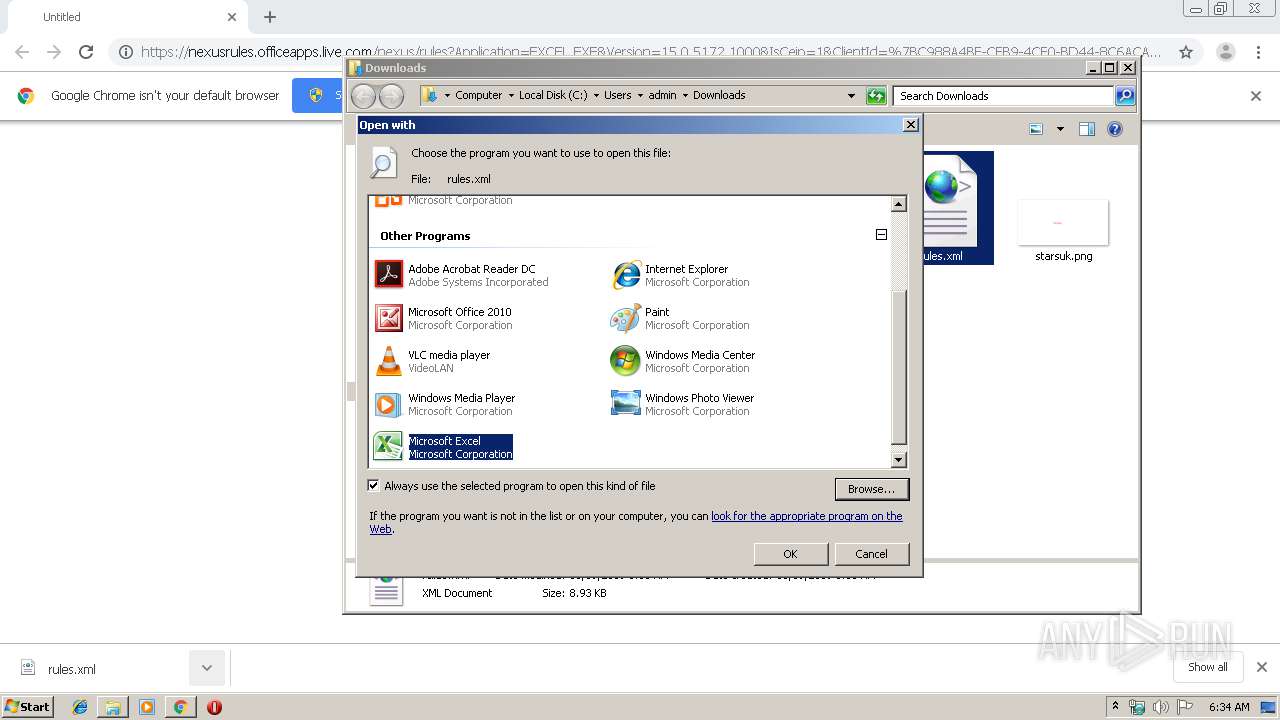Viewport: 1280px width, 720px height.
Task: Change view icon in Explorer toolbar
Action: 1036,129
